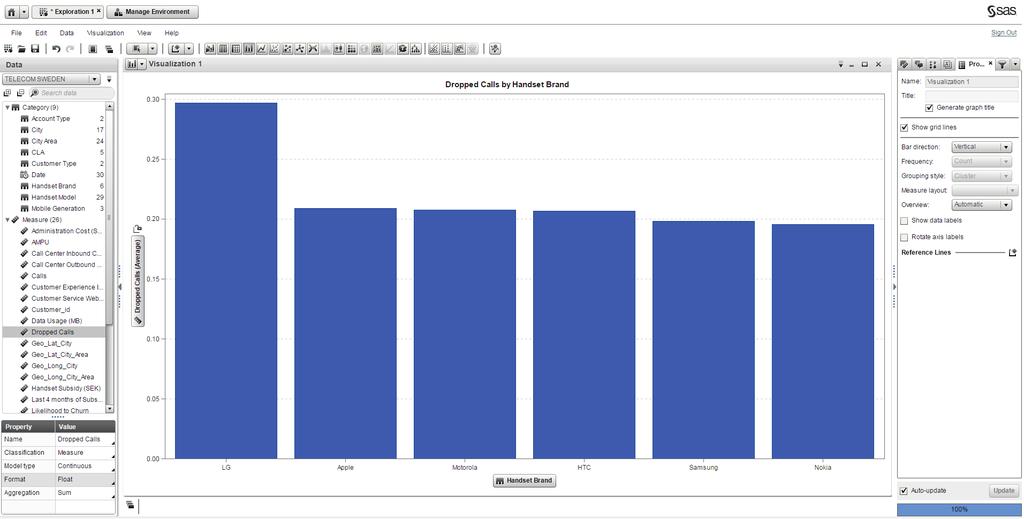Screen dimensions: 1024x519
Task: Click the Search data field
Action: click(72, 93)
